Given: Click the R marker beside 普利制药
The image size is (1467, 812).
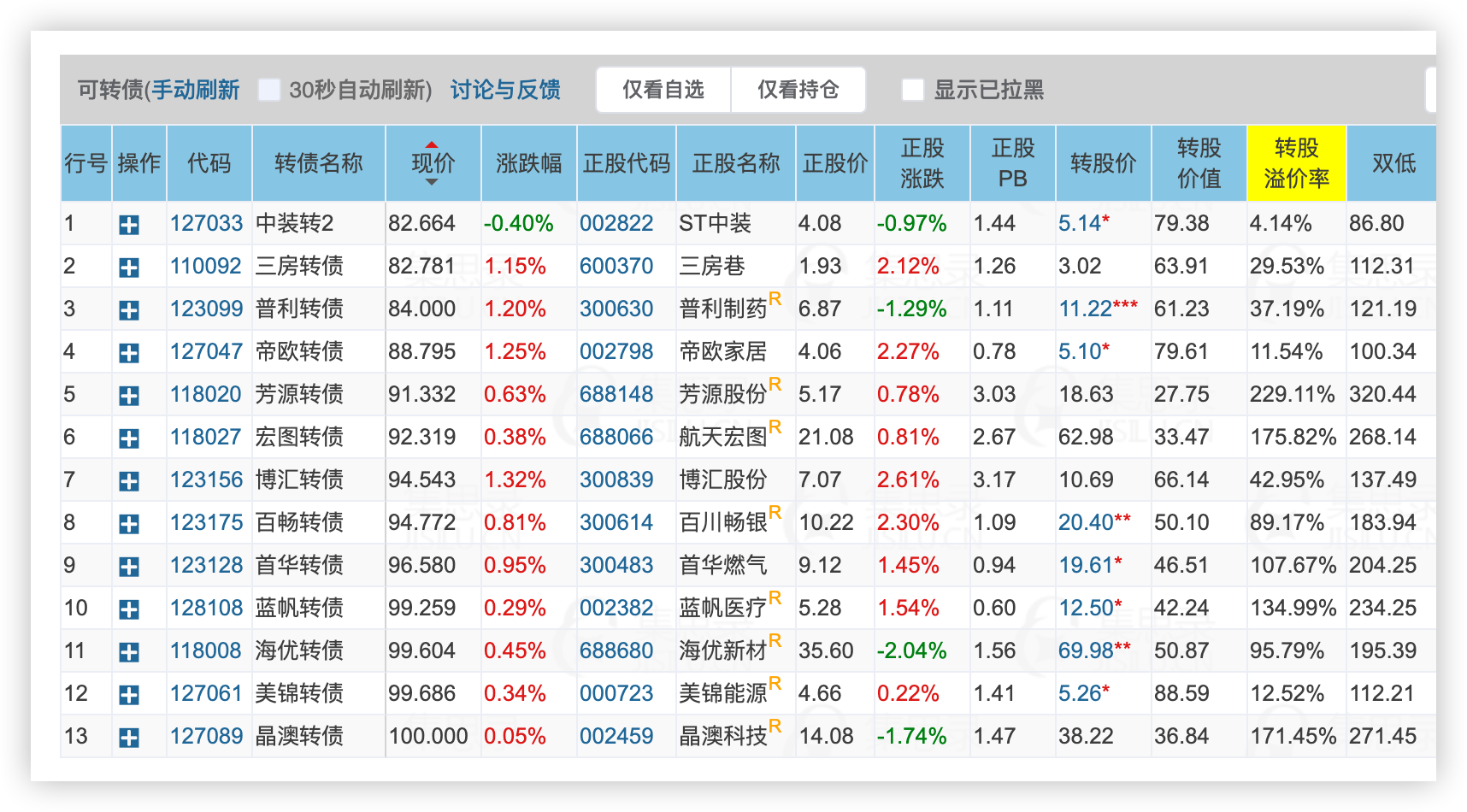Looking at the screenshot, I should click(x=775, y=299).
